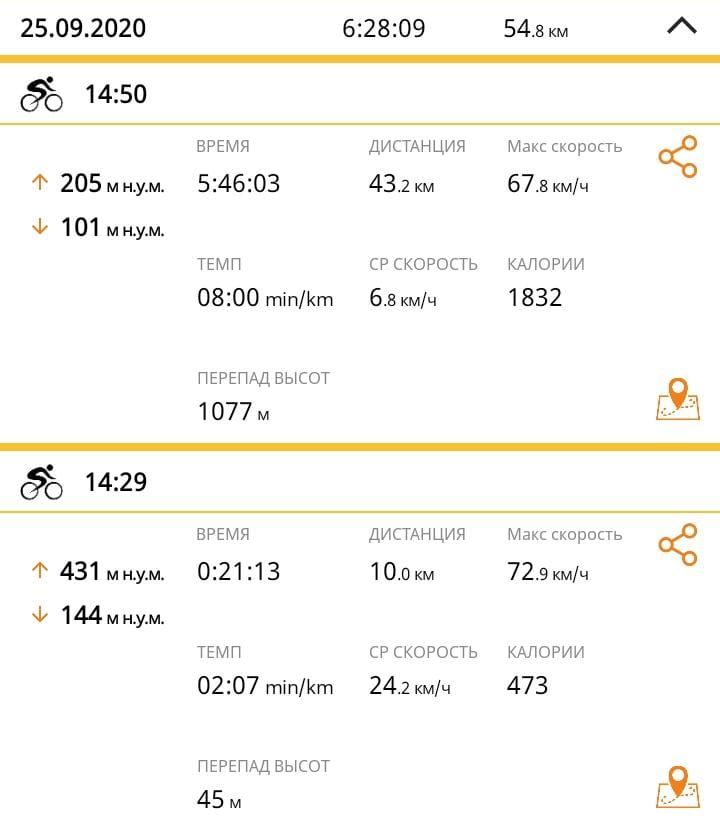
Task: Select the 25.09.2020 date label
Action: click(x=83, y=28)
